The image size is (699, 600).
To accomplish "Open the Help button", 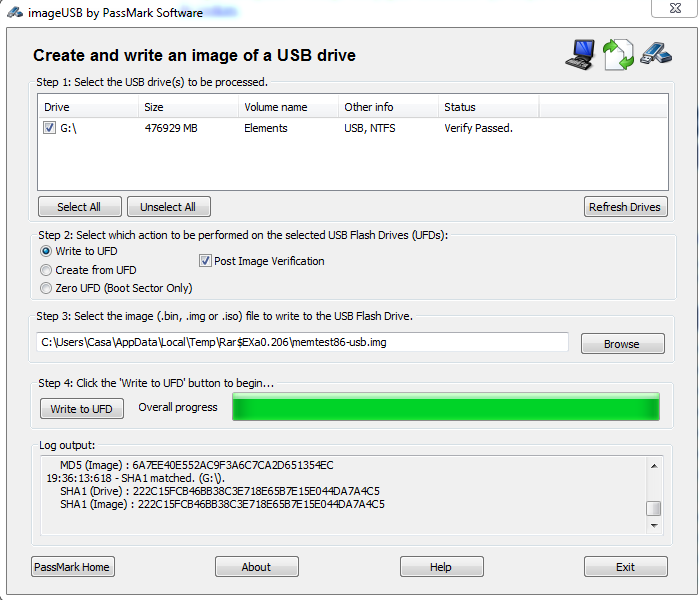I will pos(441,567).
